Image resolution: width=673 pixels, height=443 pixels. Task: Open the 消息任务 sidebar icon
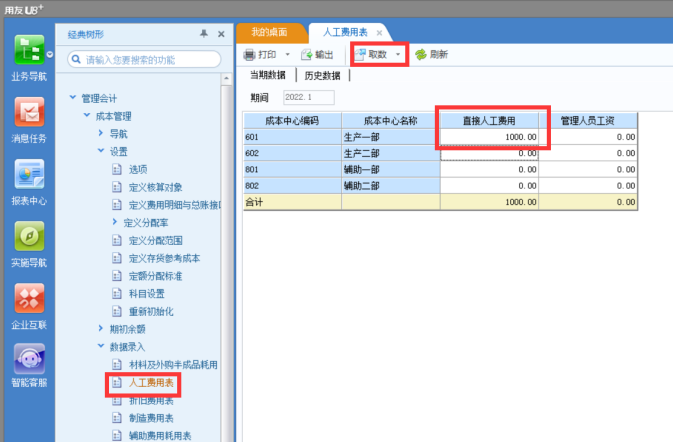pos(29,112)
